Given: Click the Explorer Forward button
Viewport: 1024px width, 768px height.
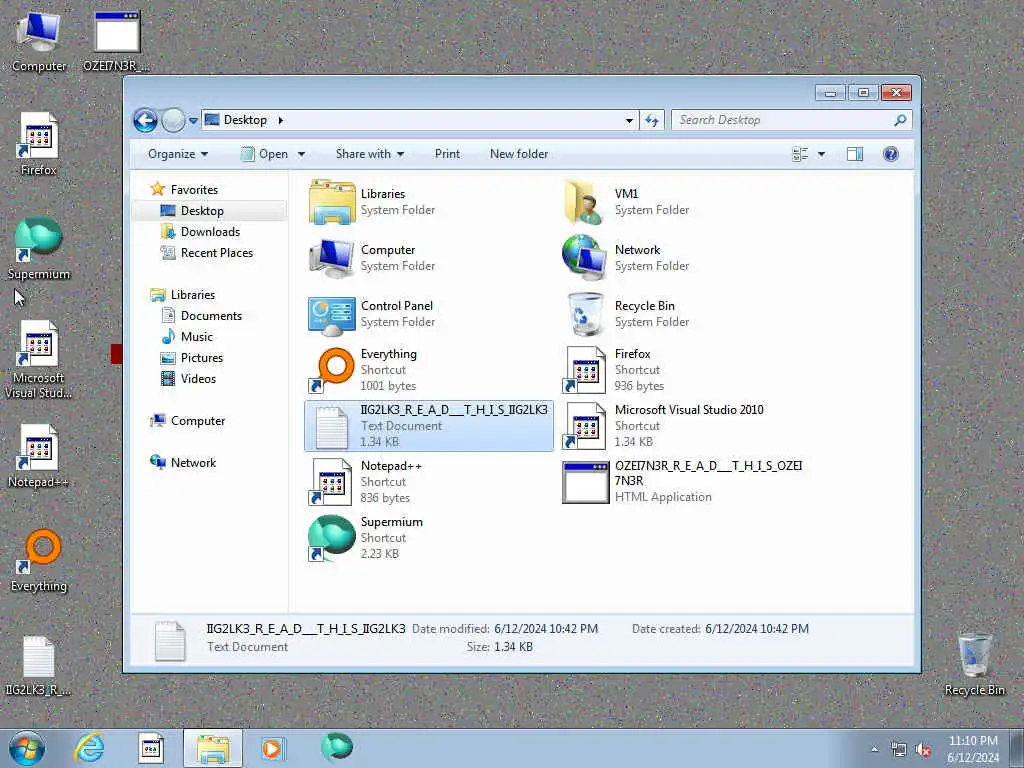Looking at the screenshot, I should [173, 120].
